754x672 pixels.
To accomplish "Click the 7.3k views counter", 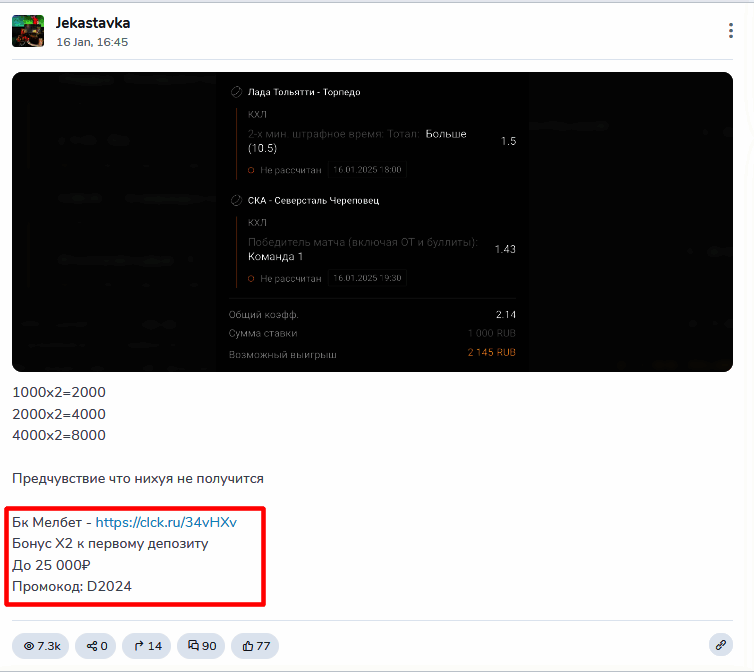I will point(41,646).
